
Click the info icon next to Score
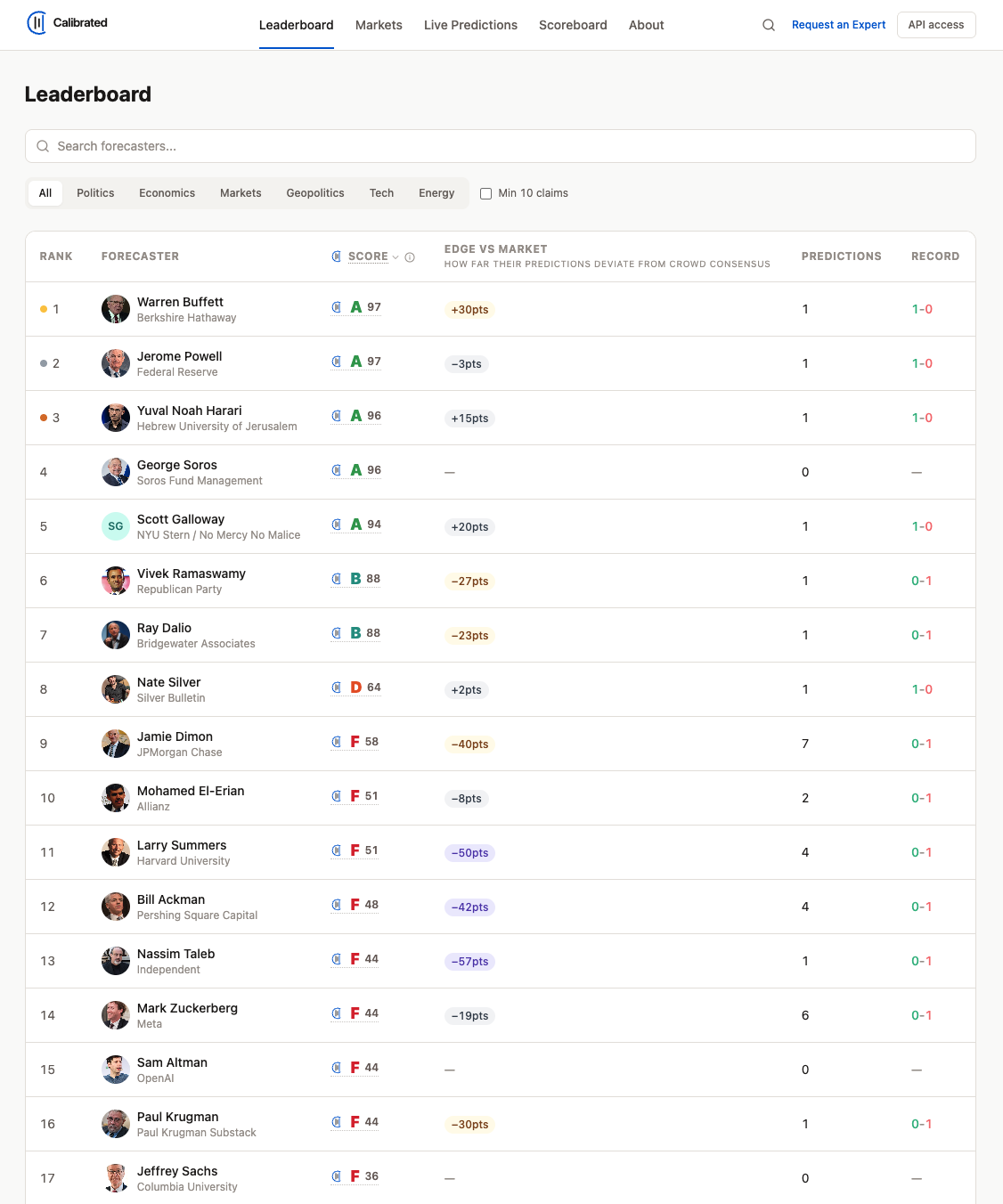coord(410,257)
